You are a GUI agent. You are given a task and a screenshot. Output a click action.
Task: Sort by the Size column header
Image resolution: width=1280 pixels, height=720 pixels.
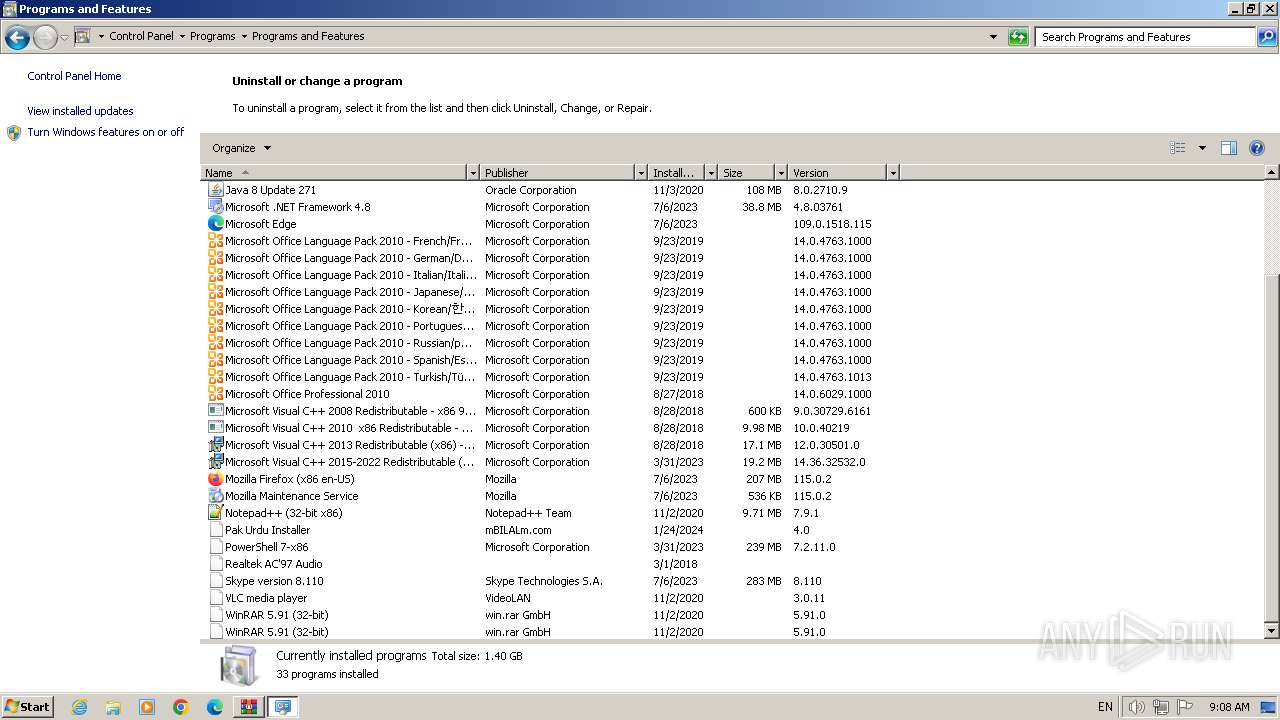point(746,173)
